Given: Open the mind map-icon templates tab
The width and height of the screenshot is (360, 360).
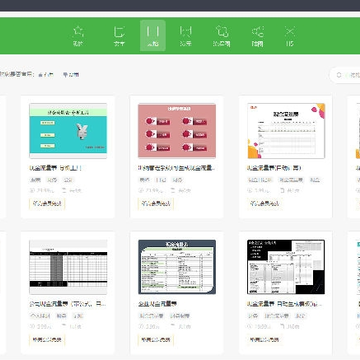Looking at the screenshot, I should pyautogui.click(x=257, y=36).
